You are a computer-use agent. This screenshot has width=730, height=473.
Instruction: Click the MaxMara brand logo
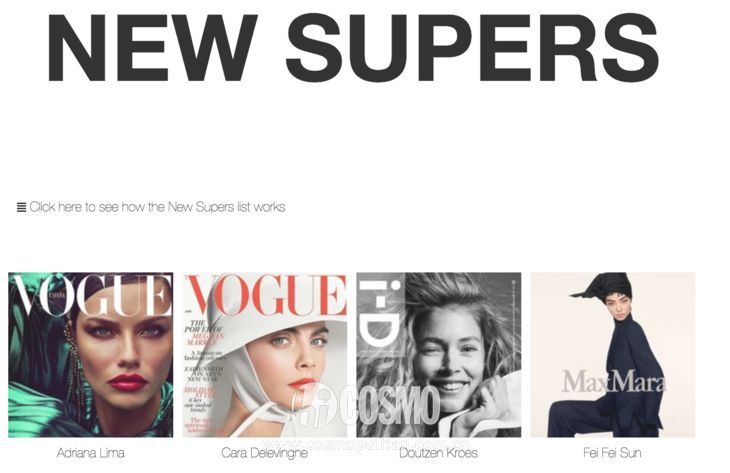(614, 382)
